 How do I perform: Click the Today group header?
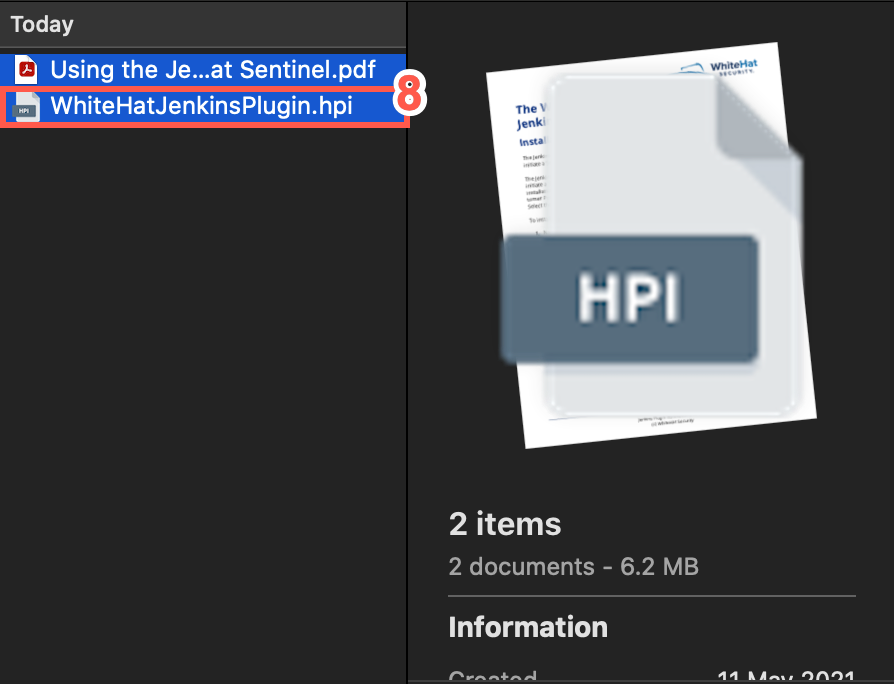coord(42,23)
